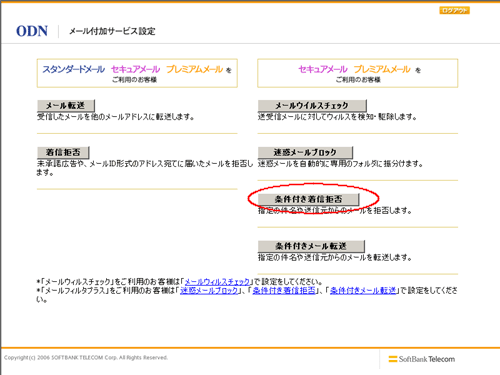The image size is (500, 375).
Task: Click the 条件付きメール転送 button
Action: (311, 246)
